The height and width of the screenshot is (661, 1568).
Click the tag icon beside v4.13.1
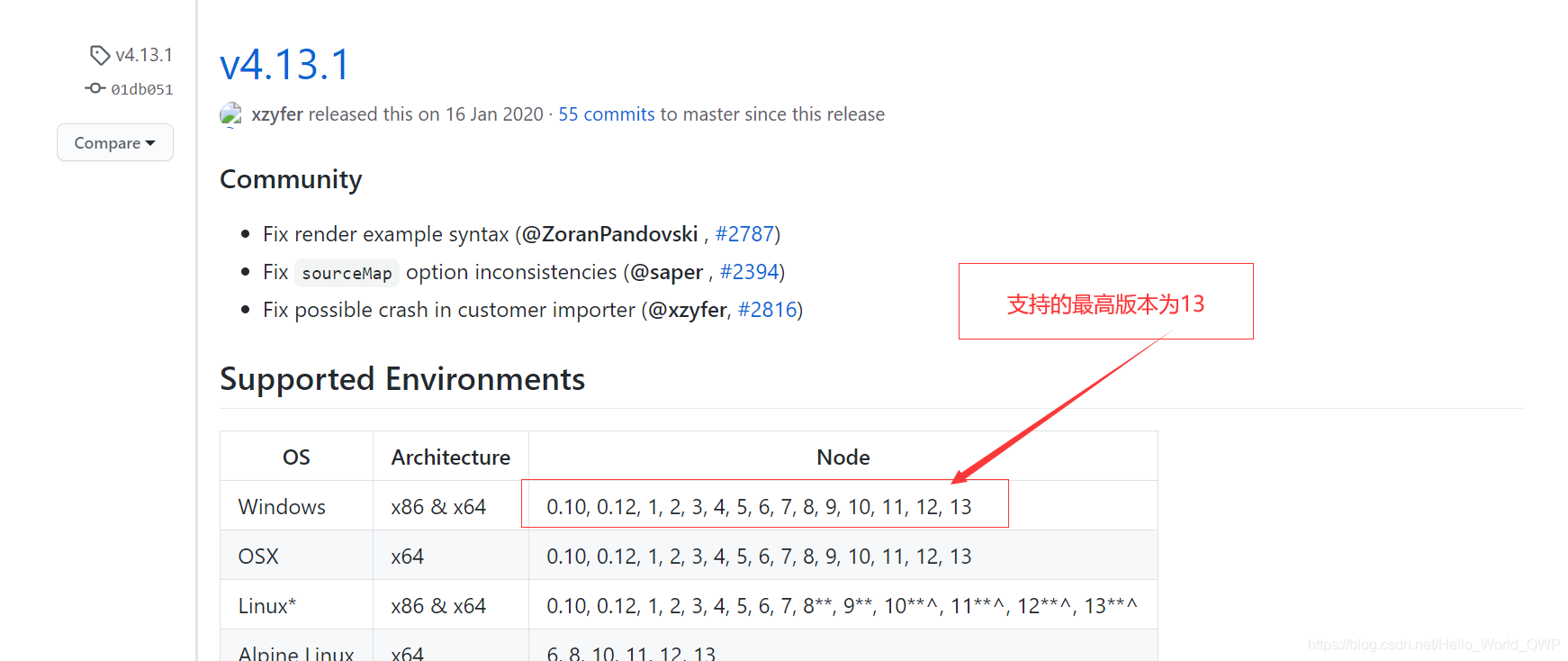pyautogui.click(x=99, y=55)
